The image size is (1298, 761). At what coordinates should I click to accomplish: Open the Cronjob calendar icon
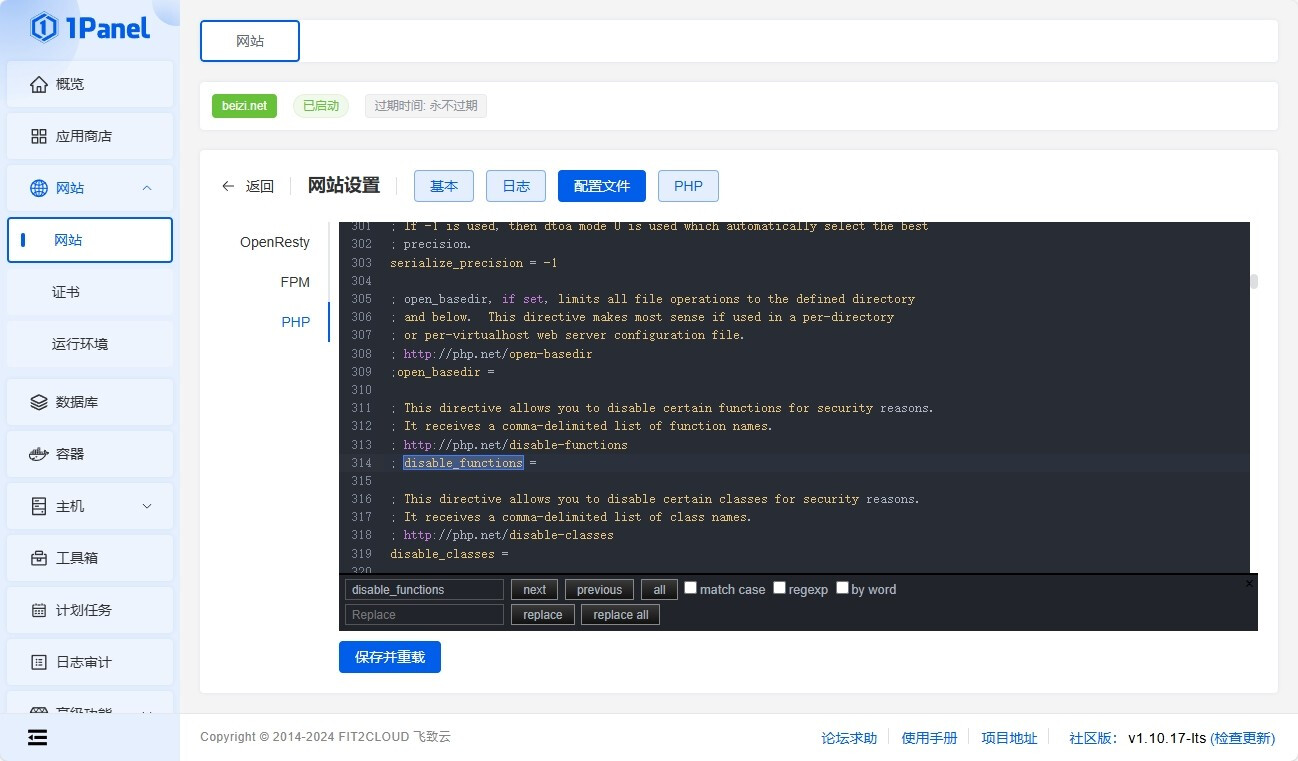click(x=39, y=610)
